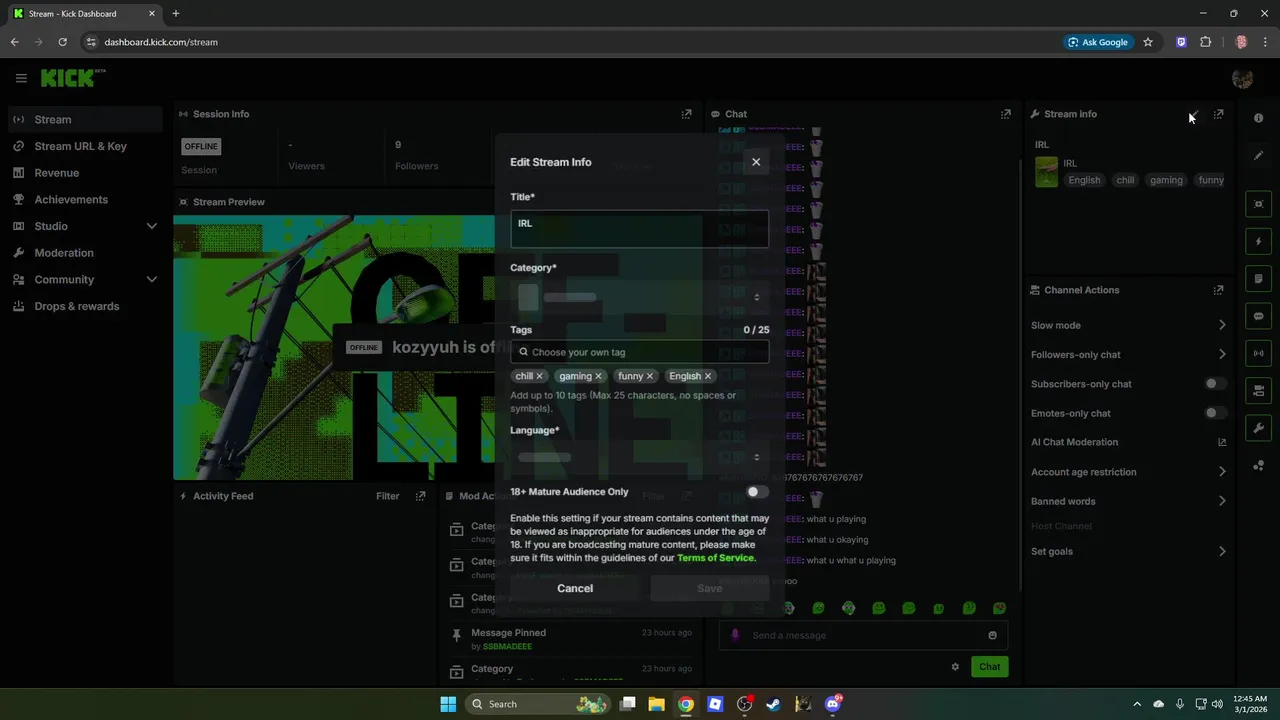This screenshot has width=1280, height=720.
Task: Open the Windows Start menu
Action: [x=448, y=704]
